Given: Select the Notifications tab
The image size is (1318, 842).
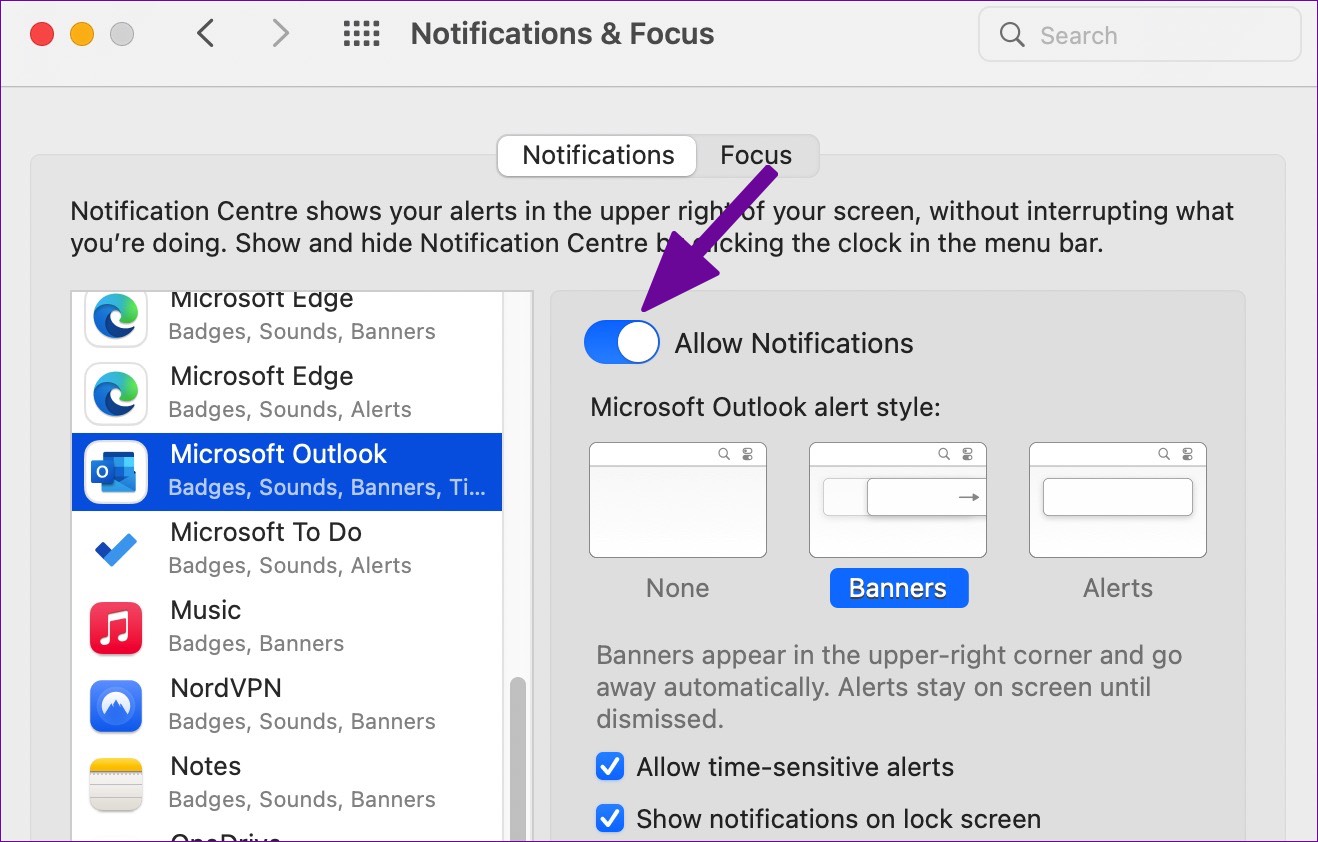Looking at the screenshot, I should (x=598, y=156).
